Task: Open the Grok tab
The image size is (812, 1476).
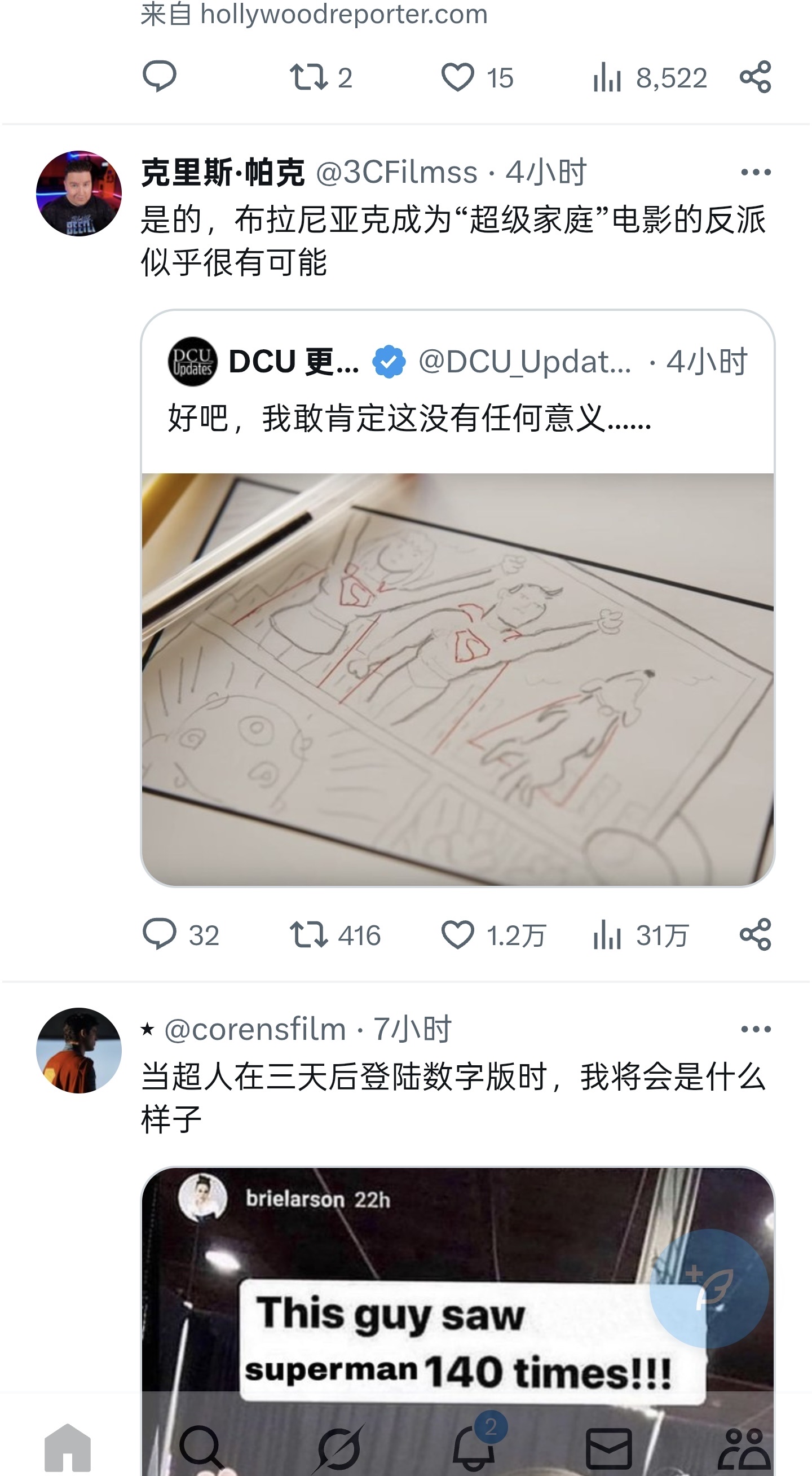Action: coord(338,1447)
